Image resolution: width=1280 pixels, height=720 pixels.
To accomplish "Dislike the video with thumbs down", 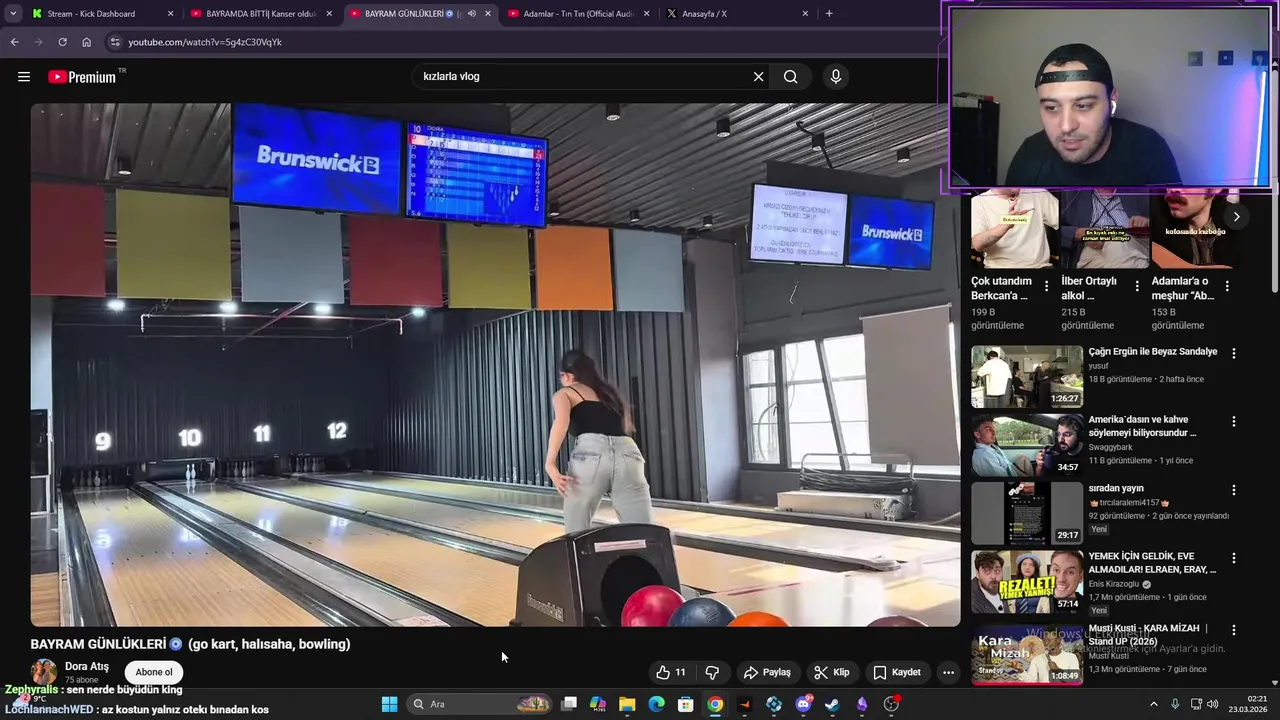I will [712, 672].
